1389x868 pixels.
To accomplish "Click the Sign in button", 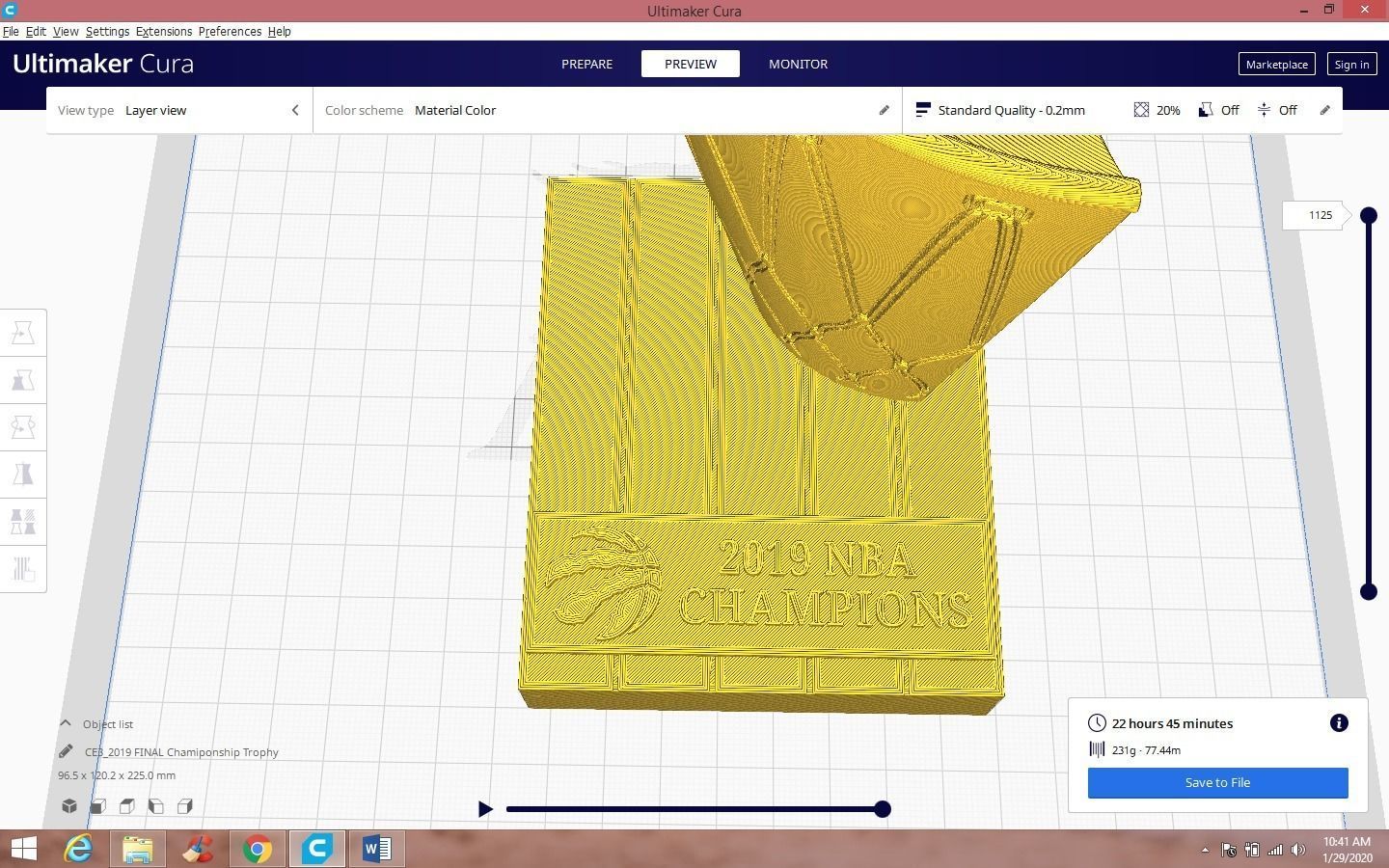I will pos(1351,64).
